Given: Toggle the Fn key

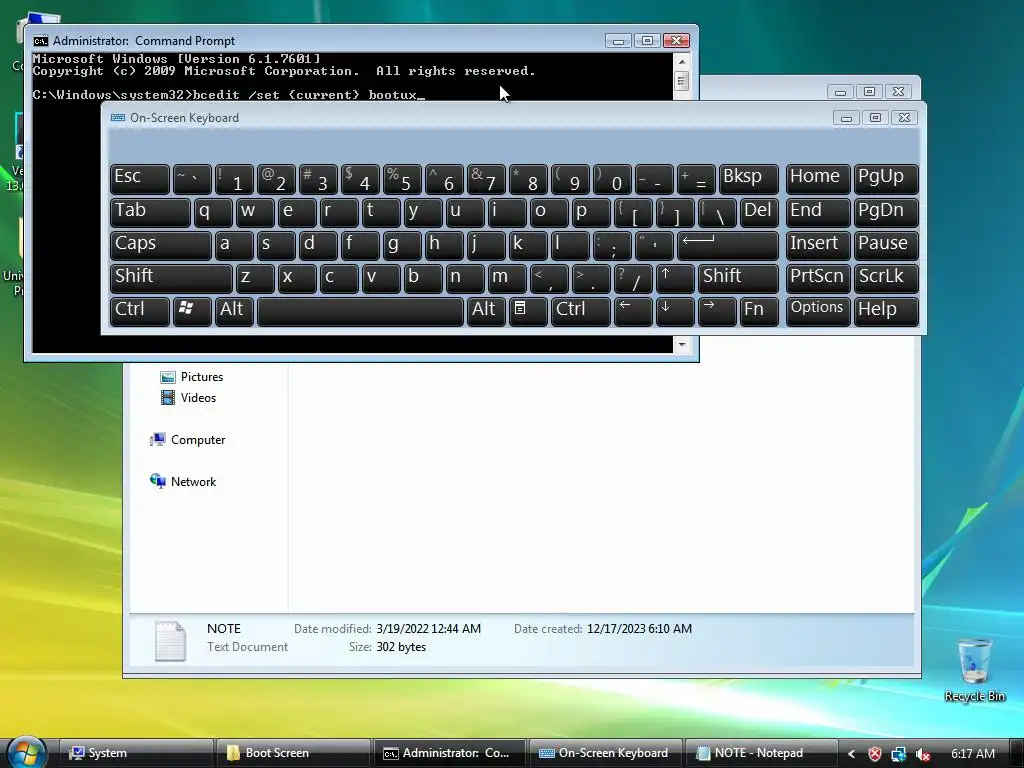Looking at the screenshot, I should (759, 312).
